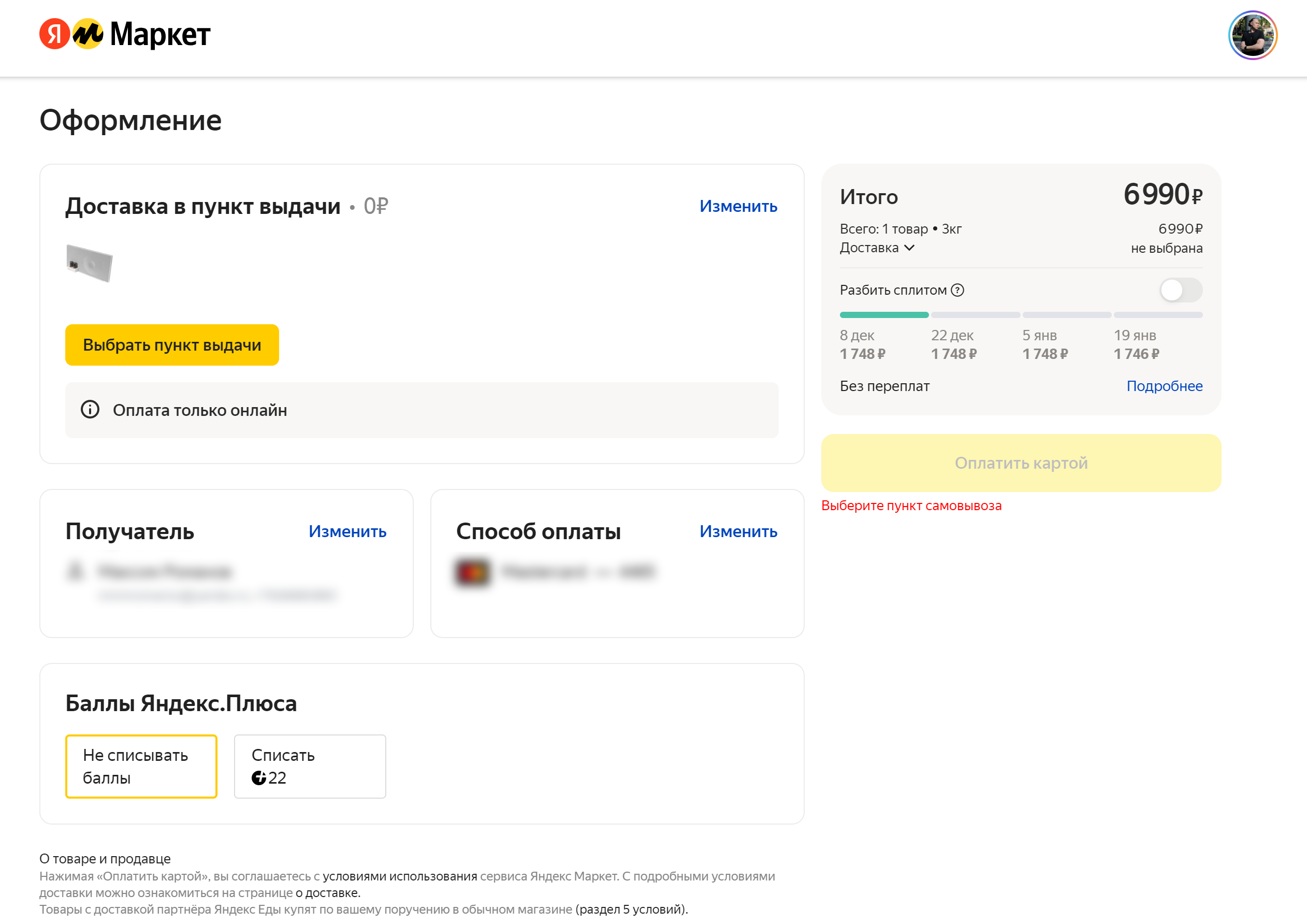This screenshot has height=924, width=1307.
Task: Click the info icon near online payment
Action: [90, 410]
